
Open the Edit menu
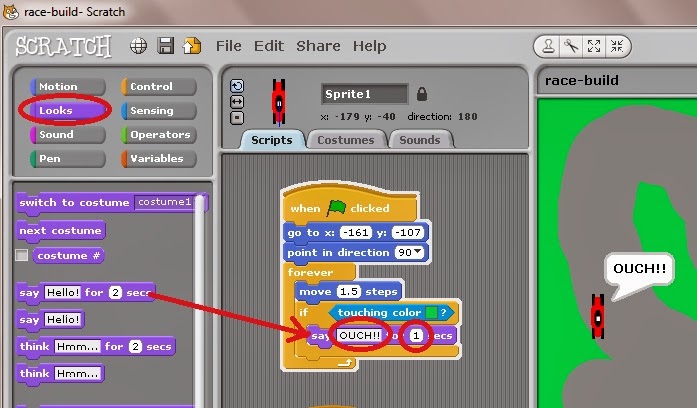(268, 46)
